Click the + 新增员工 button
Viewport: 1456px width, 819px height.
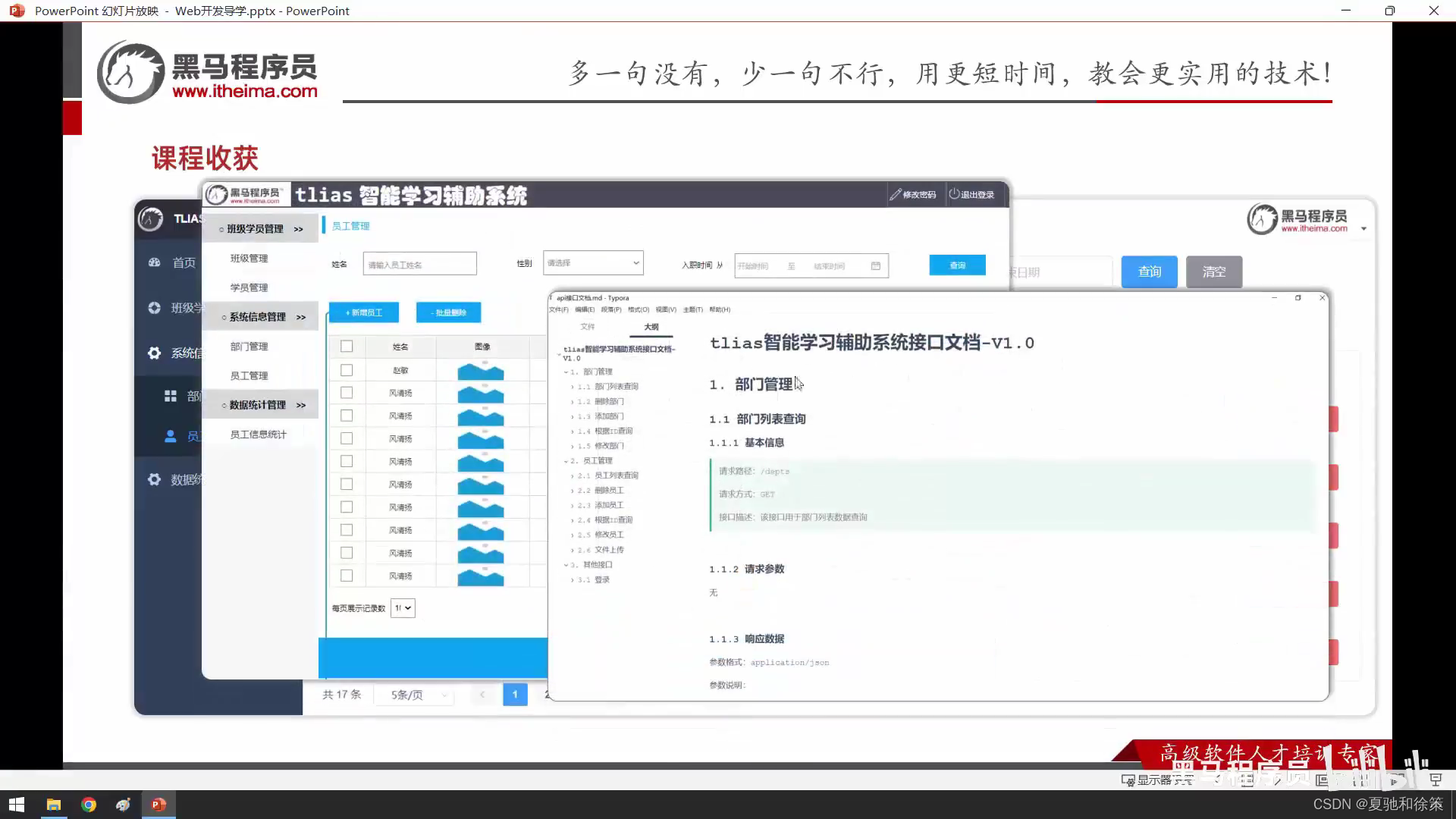[364, 312]
